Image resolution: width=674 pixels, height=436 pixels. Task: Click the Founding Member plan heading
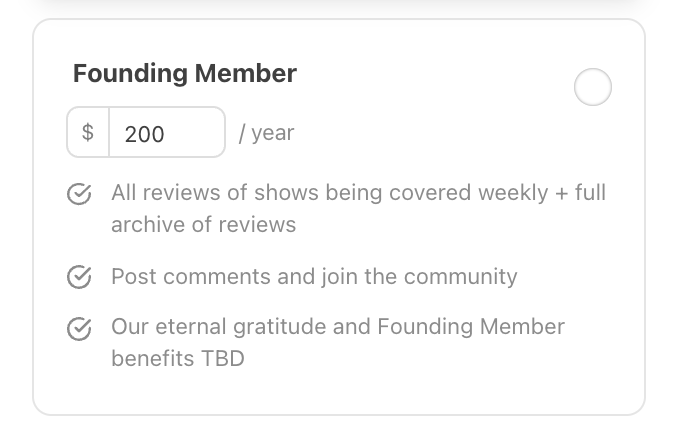coord(185,74)
